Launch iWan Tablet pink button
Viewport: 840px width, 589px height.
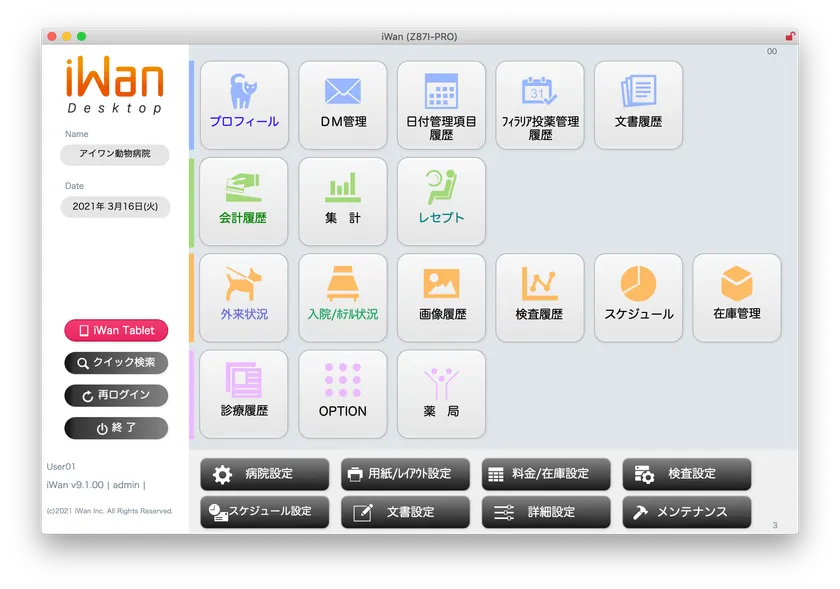pyautogui.click(x=116, y=330)
